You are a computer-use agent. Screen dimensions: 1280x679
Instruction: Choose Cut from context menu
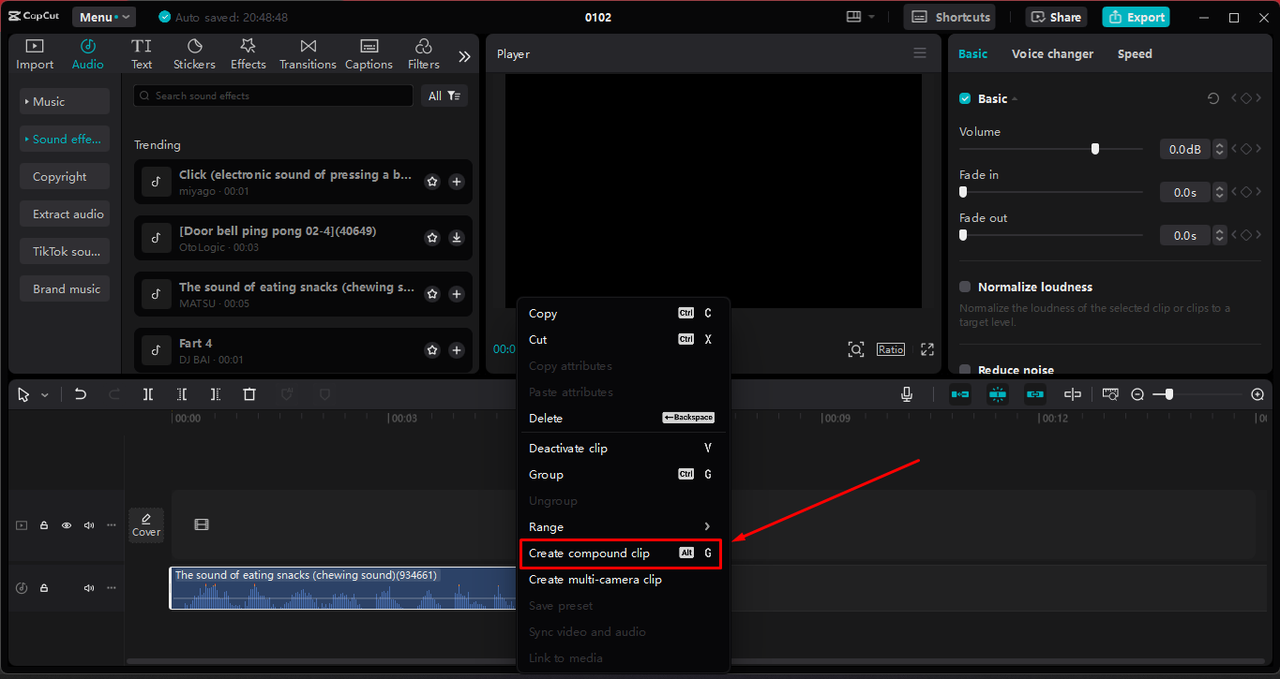pos(623,340)
